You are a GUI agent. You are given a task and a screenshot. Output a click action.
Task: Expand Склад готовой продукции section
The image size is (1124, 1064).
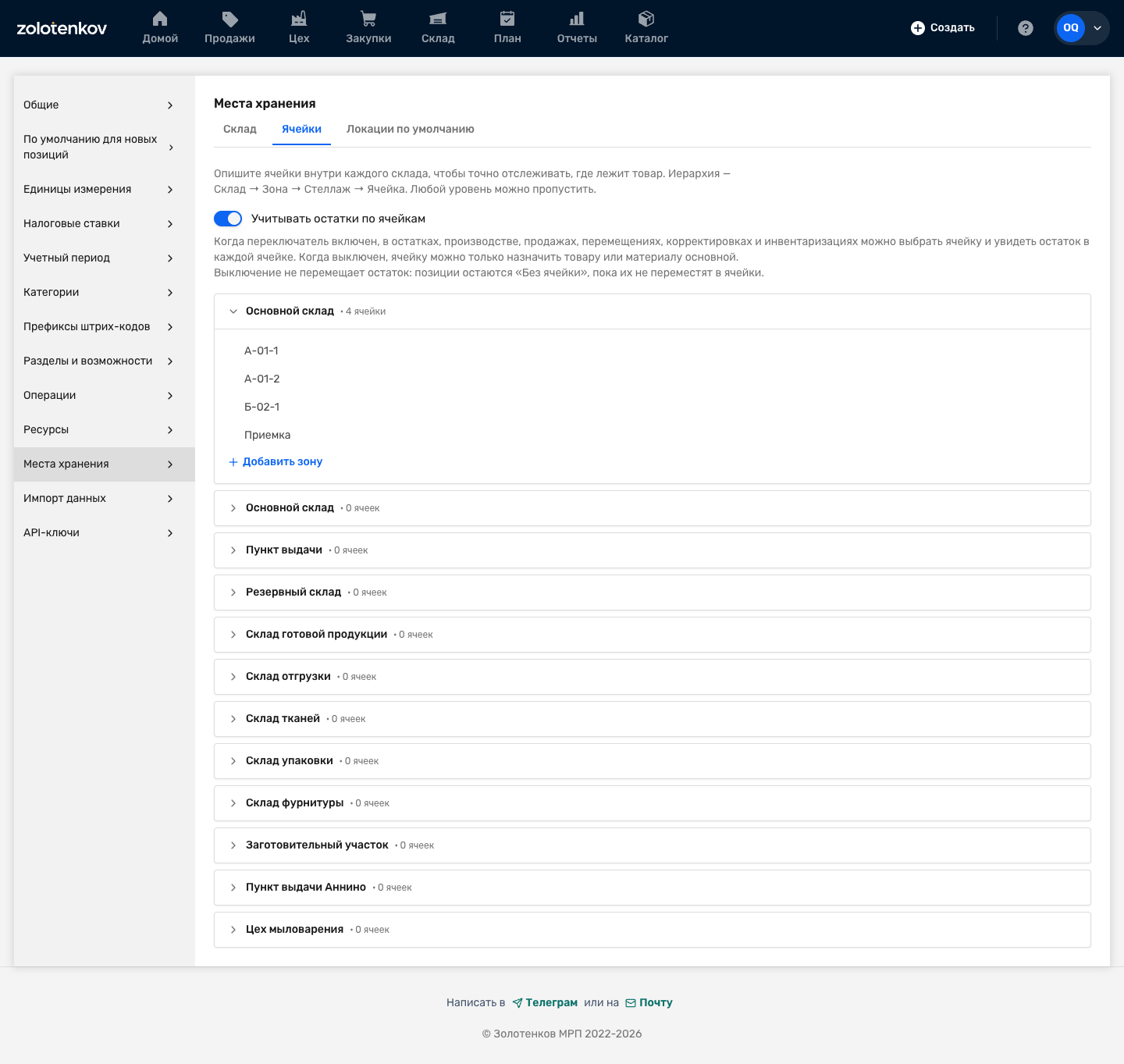pyautogui.click(x=653, y=635)
